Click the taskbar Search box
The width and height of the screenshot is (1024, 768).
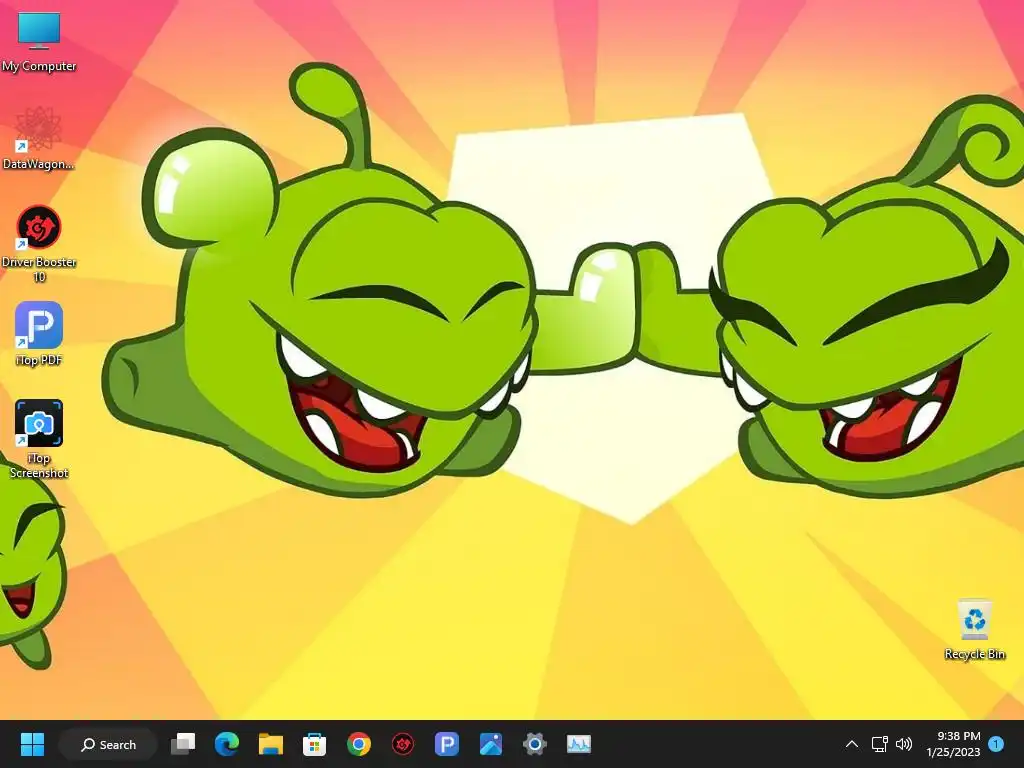[x=108, y=744]
